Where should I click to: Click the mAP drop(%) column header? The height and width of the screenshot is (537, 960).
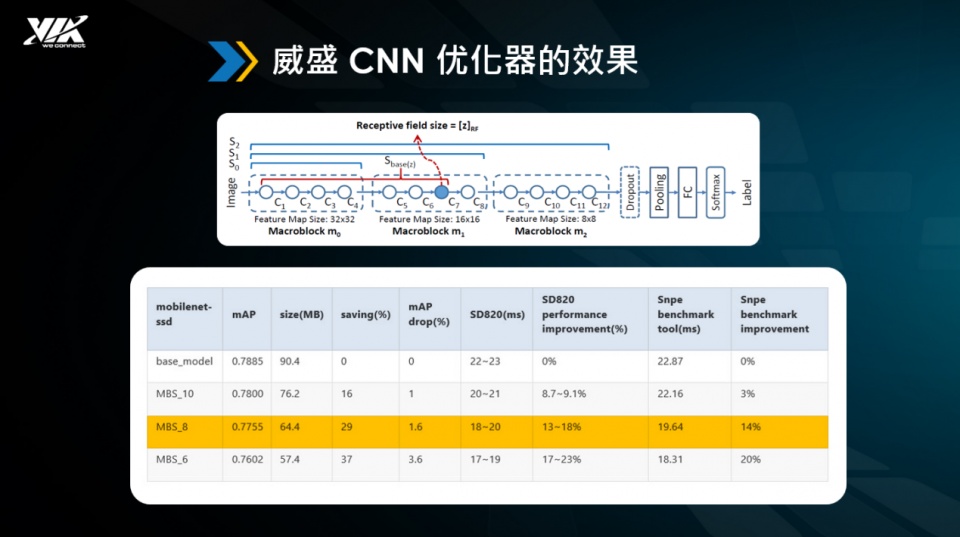click(429, 314)
